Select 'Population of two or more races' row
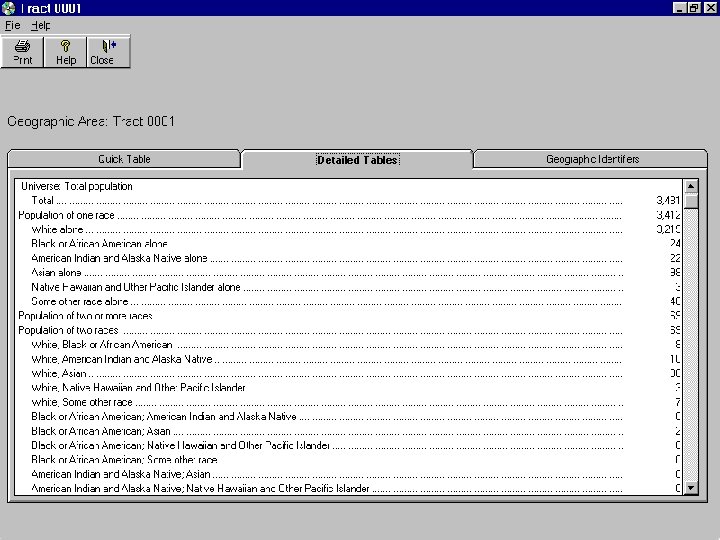 pos(349,315)
